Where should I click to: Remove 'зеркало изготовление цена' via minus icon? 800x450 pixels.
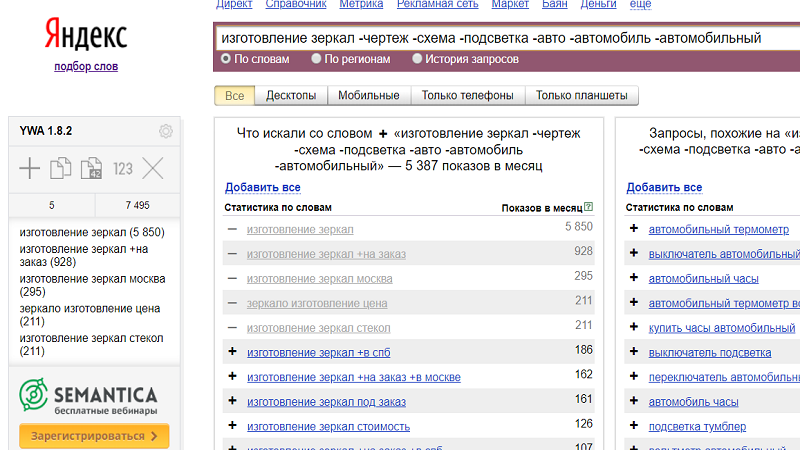click(232, 303)
